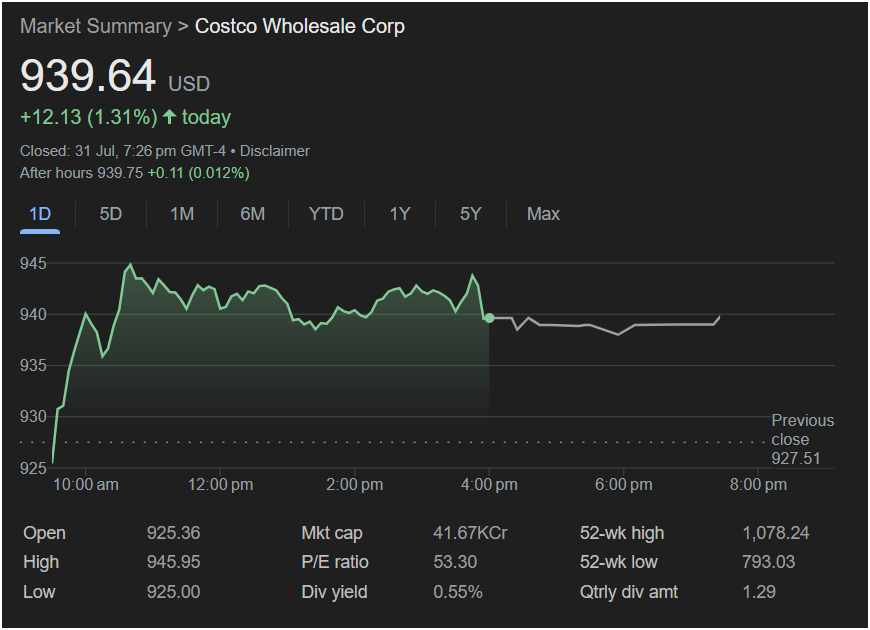Click the Mkt cap label
The width and height of the screenshot is (870, 630).
(332, 533)
